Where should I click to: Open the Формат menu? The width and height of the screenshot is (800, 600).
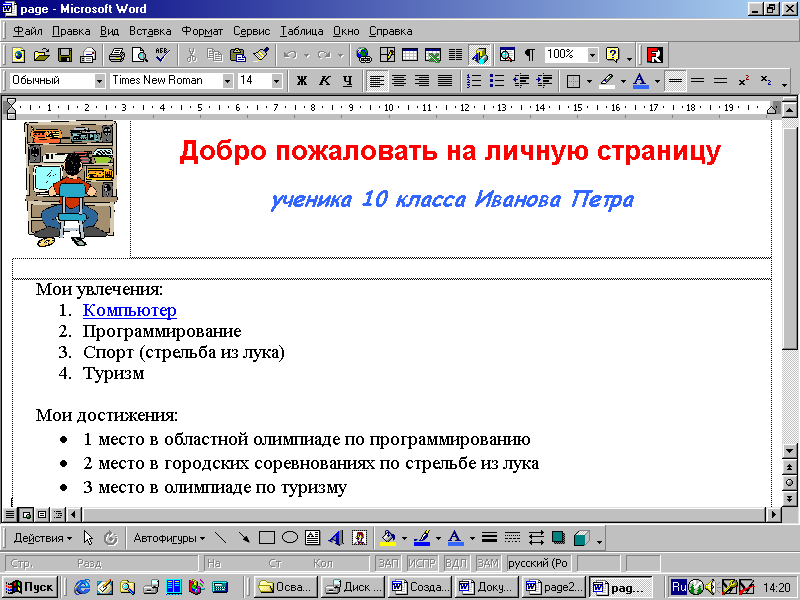pos(202,31)
